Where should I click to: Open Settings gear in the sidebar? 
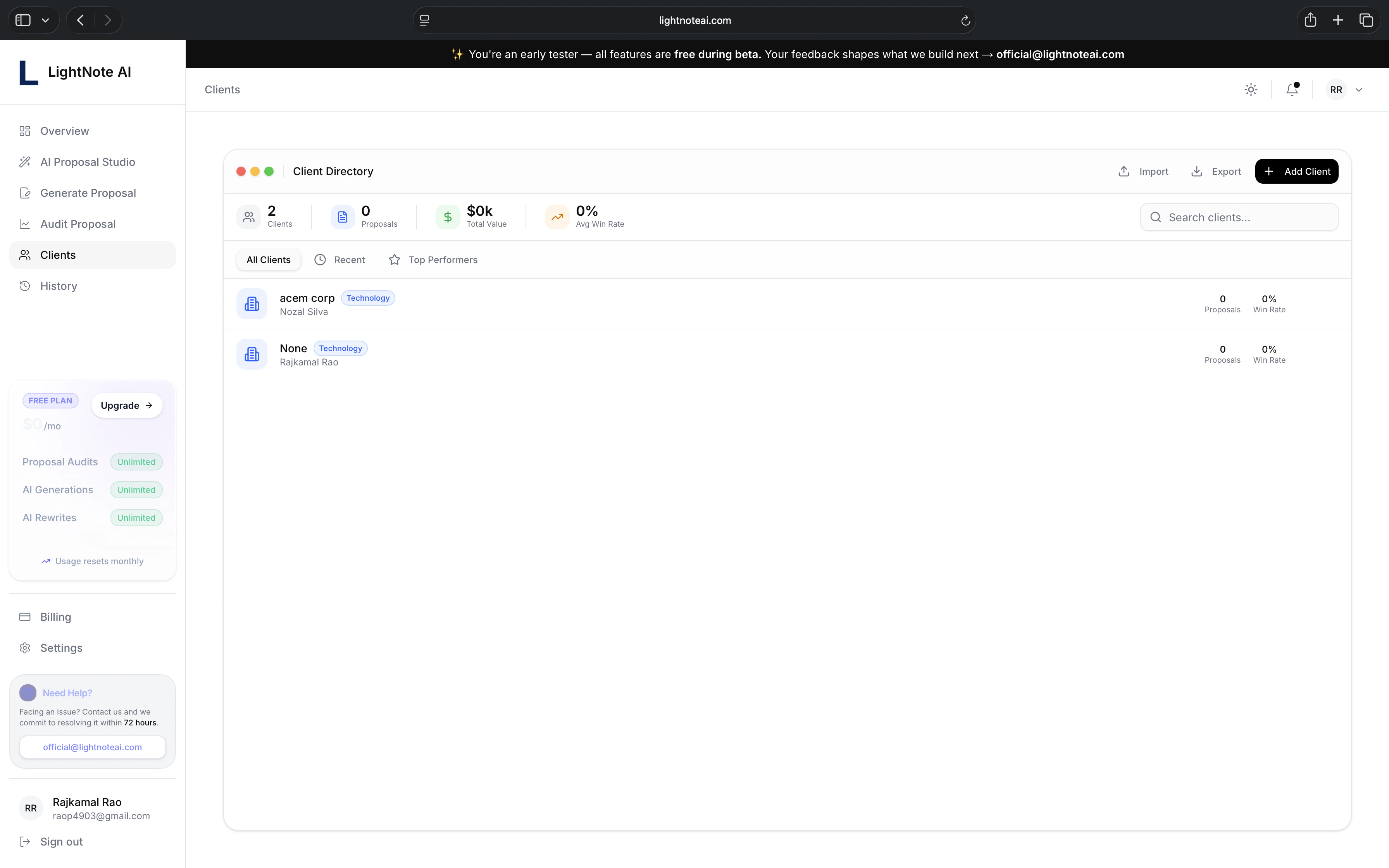25,648
